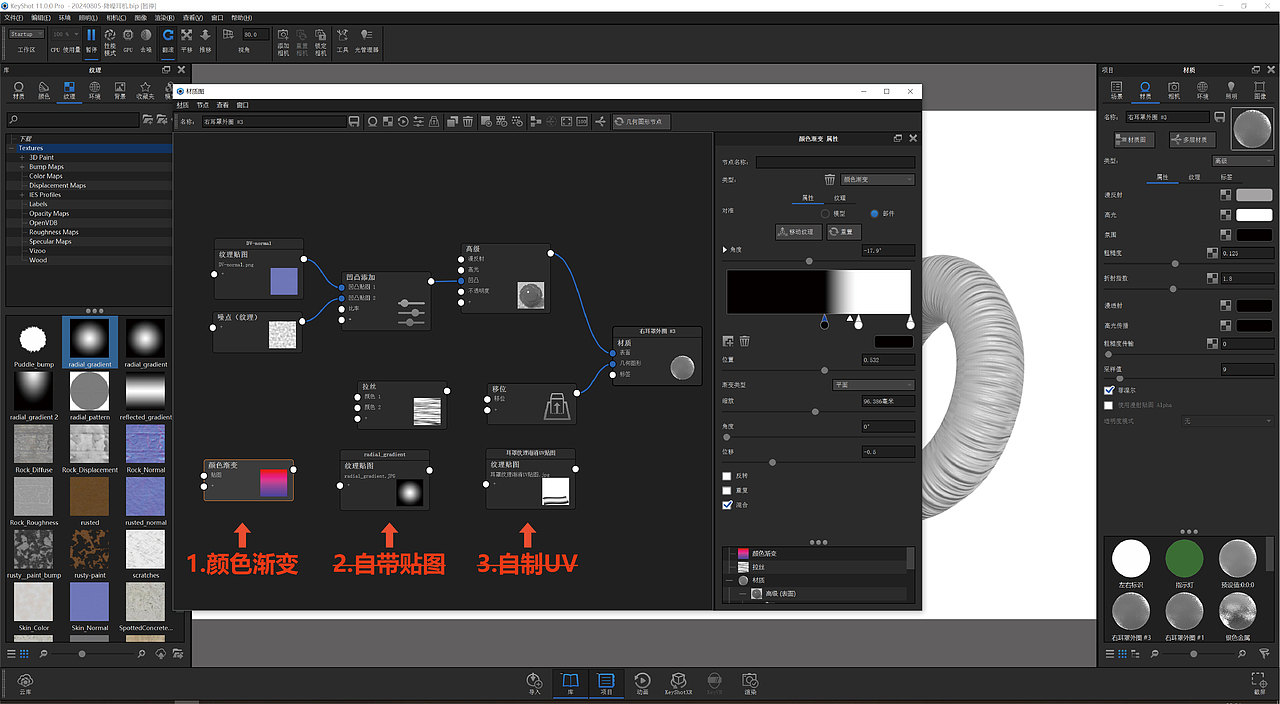Image resolution: width=1280 pixels, height=704 pixels.
Task: Toggle the GPU icon in the ribbon
Action: pyautogui.click(x=128, y=35)
